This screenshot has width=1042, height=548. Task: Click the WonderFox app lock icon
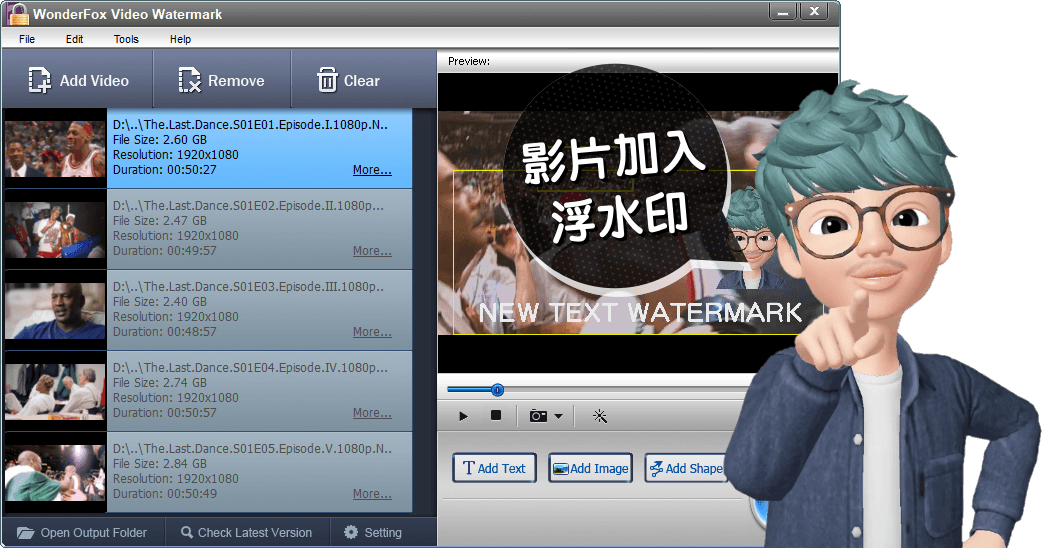click(x=17, y=14)
